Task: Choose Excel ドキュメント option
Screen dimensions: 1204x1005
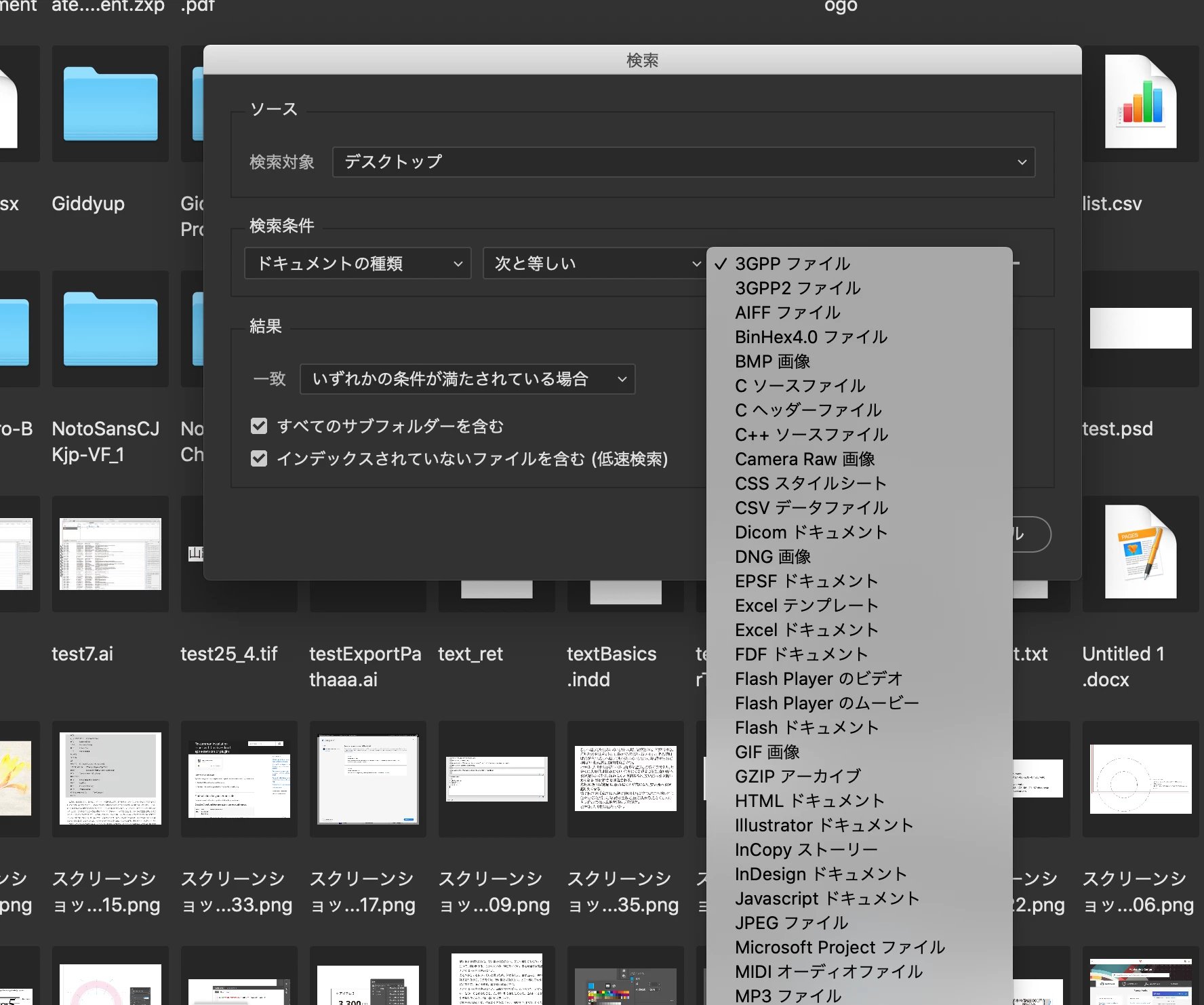Action: click(860, 629)
